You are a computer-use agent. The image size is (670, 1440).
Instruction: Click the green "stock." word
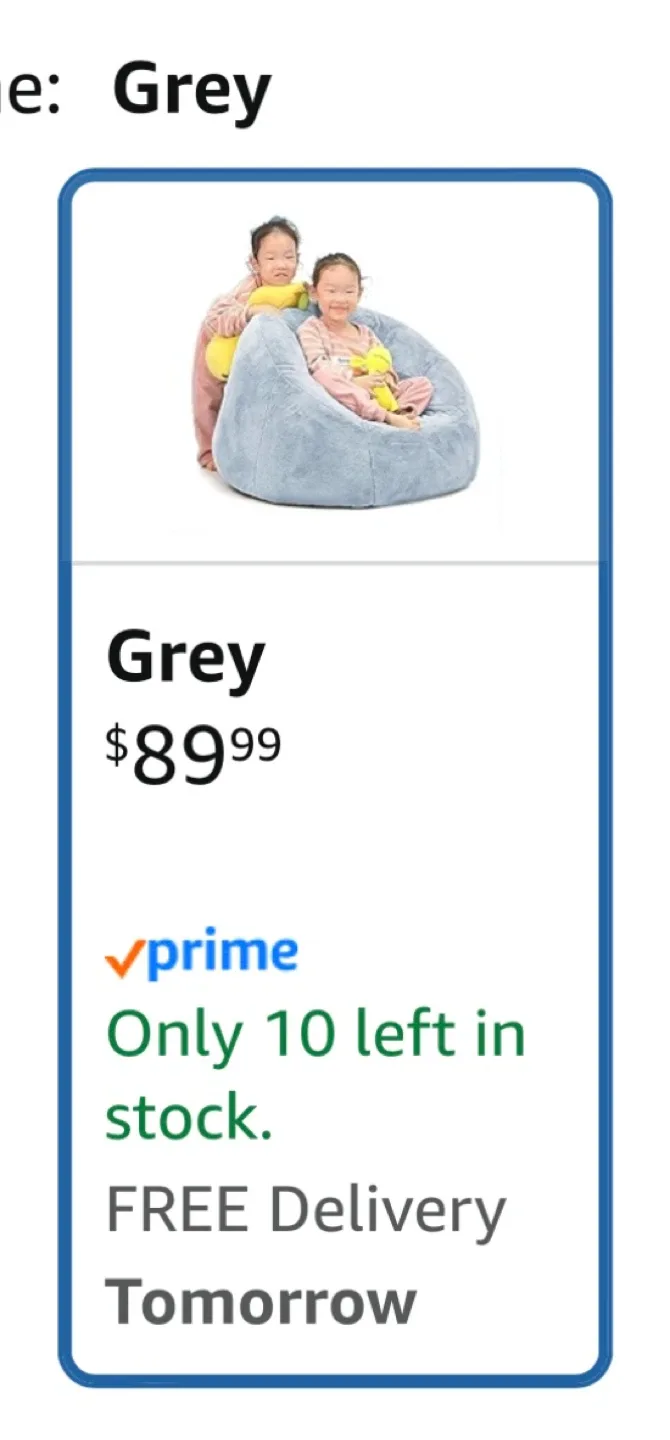pos(189,1120)
